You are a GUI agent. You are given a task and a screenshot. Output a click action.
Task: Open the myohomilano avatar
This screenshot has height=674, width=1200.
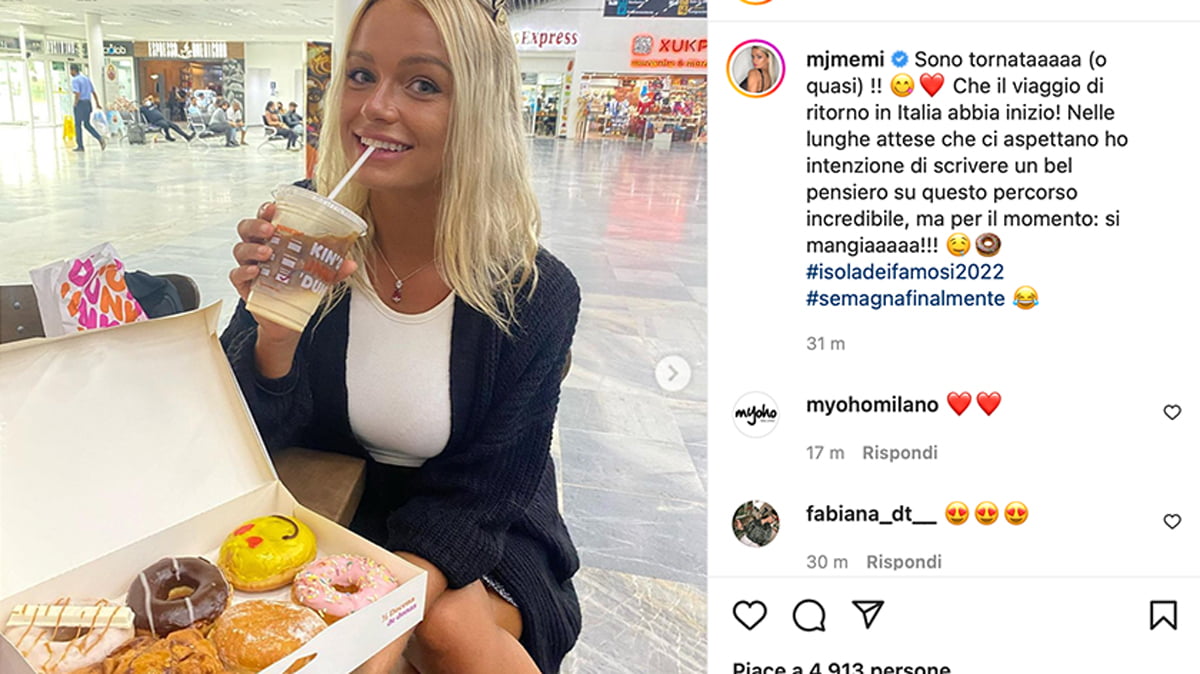coord(756,414)
